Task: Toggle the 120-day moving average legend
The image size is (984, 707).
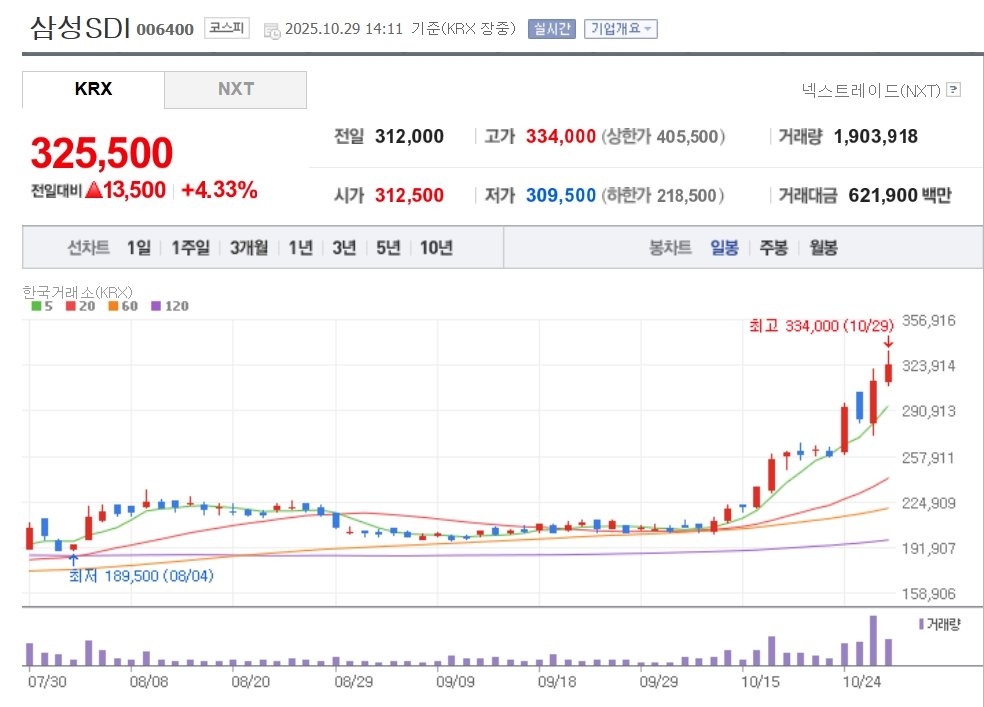Action: pyautogui.click(x=169, y=306)
